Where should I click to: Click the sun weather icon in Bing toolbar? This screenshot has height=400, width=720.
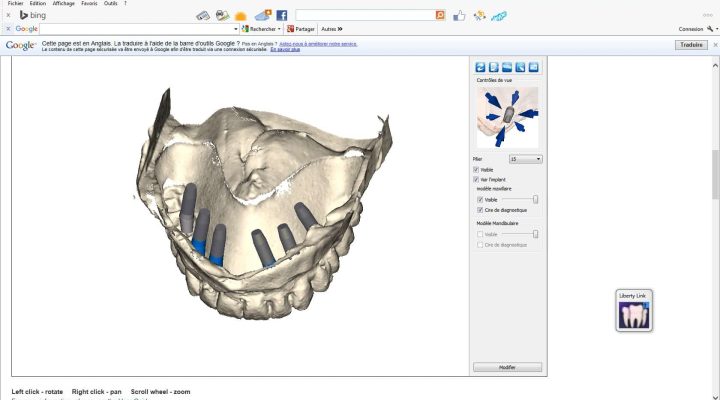click(x=240, y=16)
